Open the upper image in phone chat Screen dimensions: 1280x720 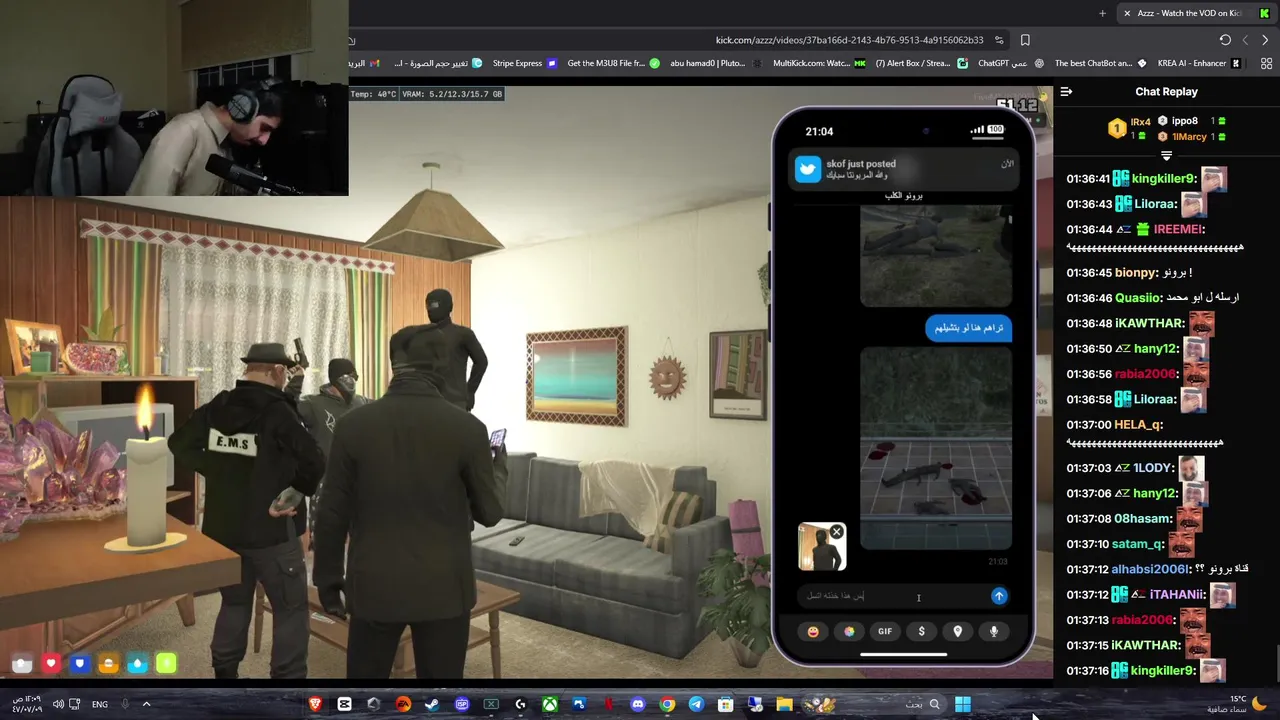point(936,256)
